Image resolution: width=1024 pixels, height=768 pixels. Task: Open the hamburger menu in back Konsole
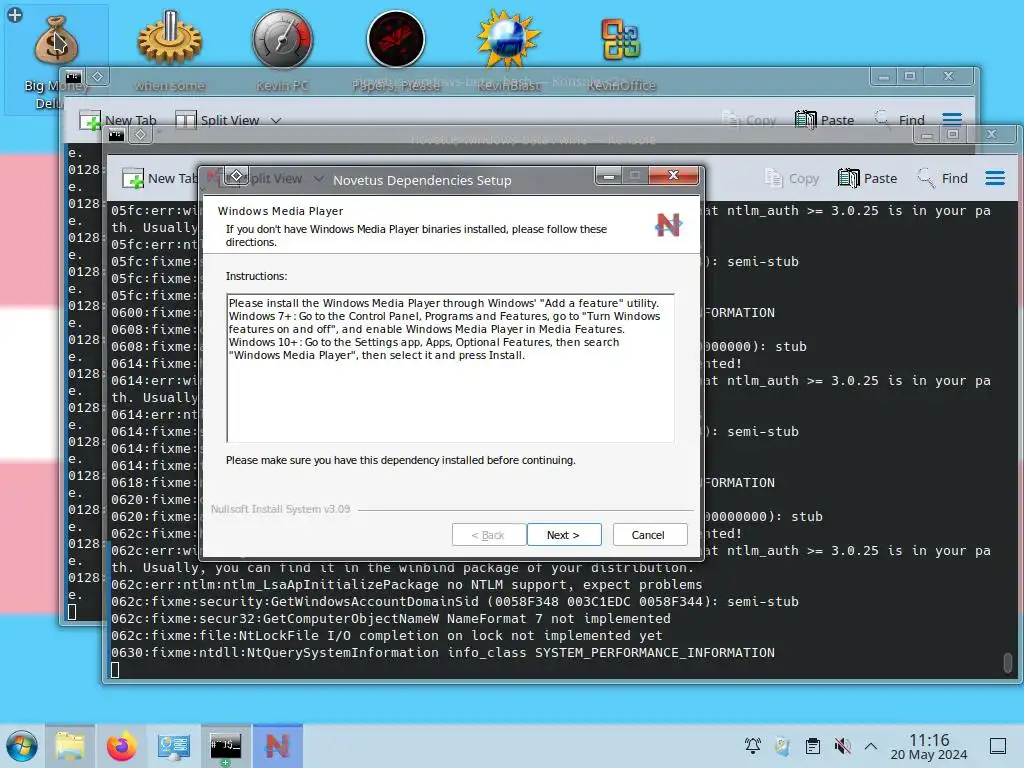(952, 119)
